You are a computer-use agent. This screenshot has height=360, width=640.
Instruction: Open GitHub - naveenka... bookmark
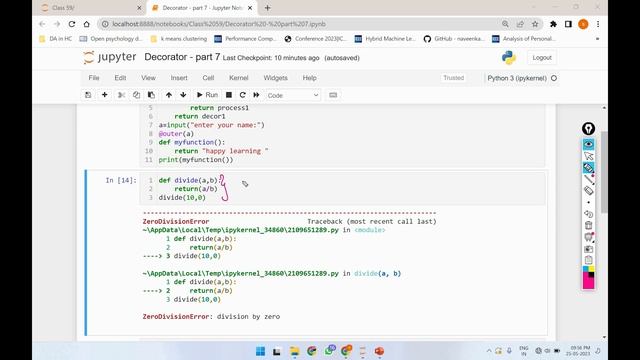point(454,39)
